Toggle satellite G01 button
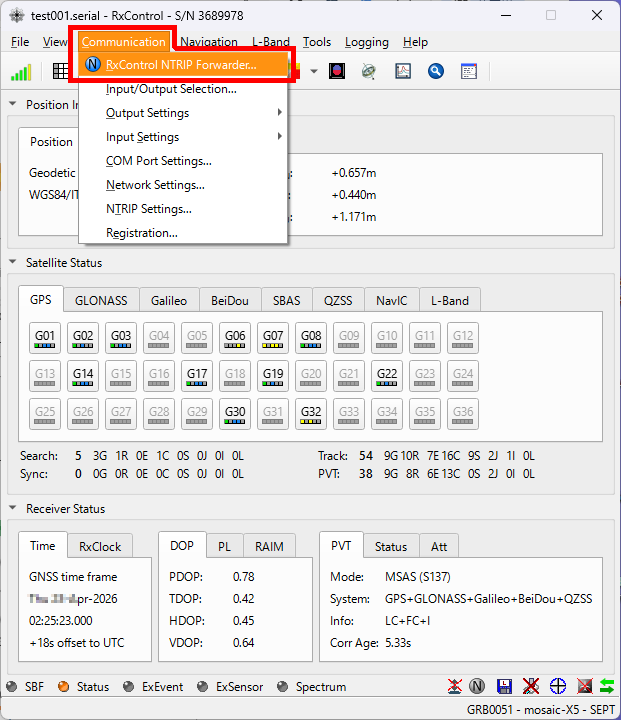621x720 pixels. coord(46,338)
